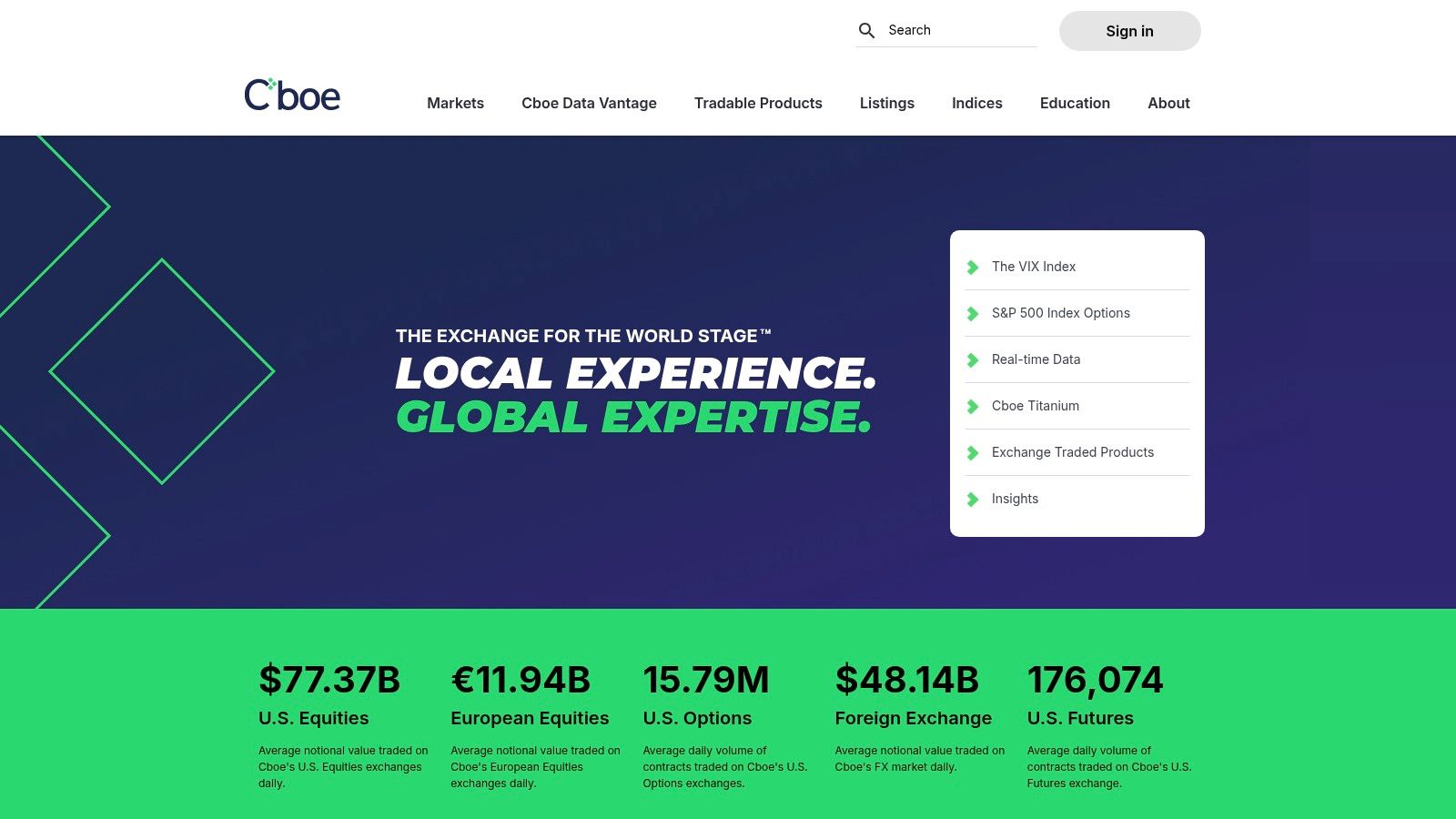The image size is (1456, 819).
Task: Open the About menu
Action: pyautogui.click(x=1168, y=103)
